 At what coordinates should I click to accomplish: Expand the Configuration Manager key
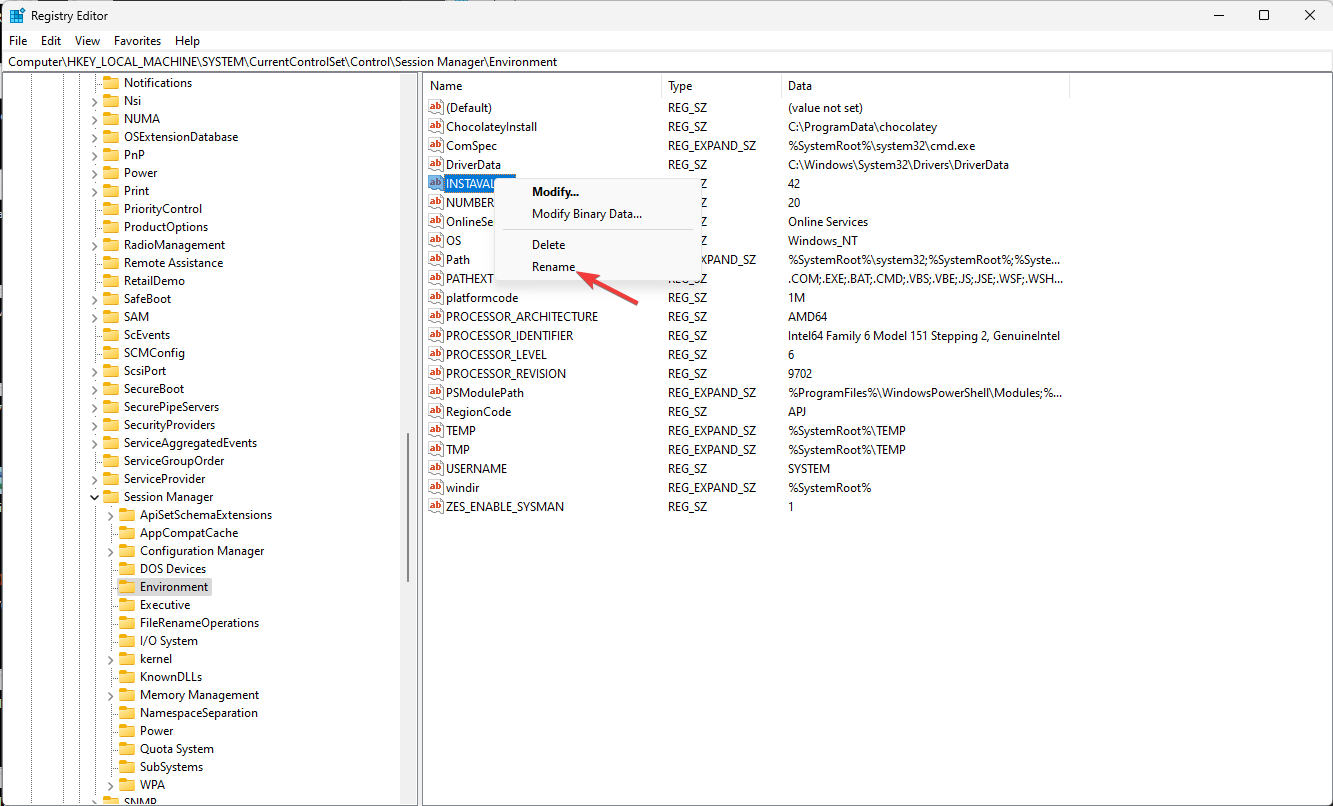(111, 551)
